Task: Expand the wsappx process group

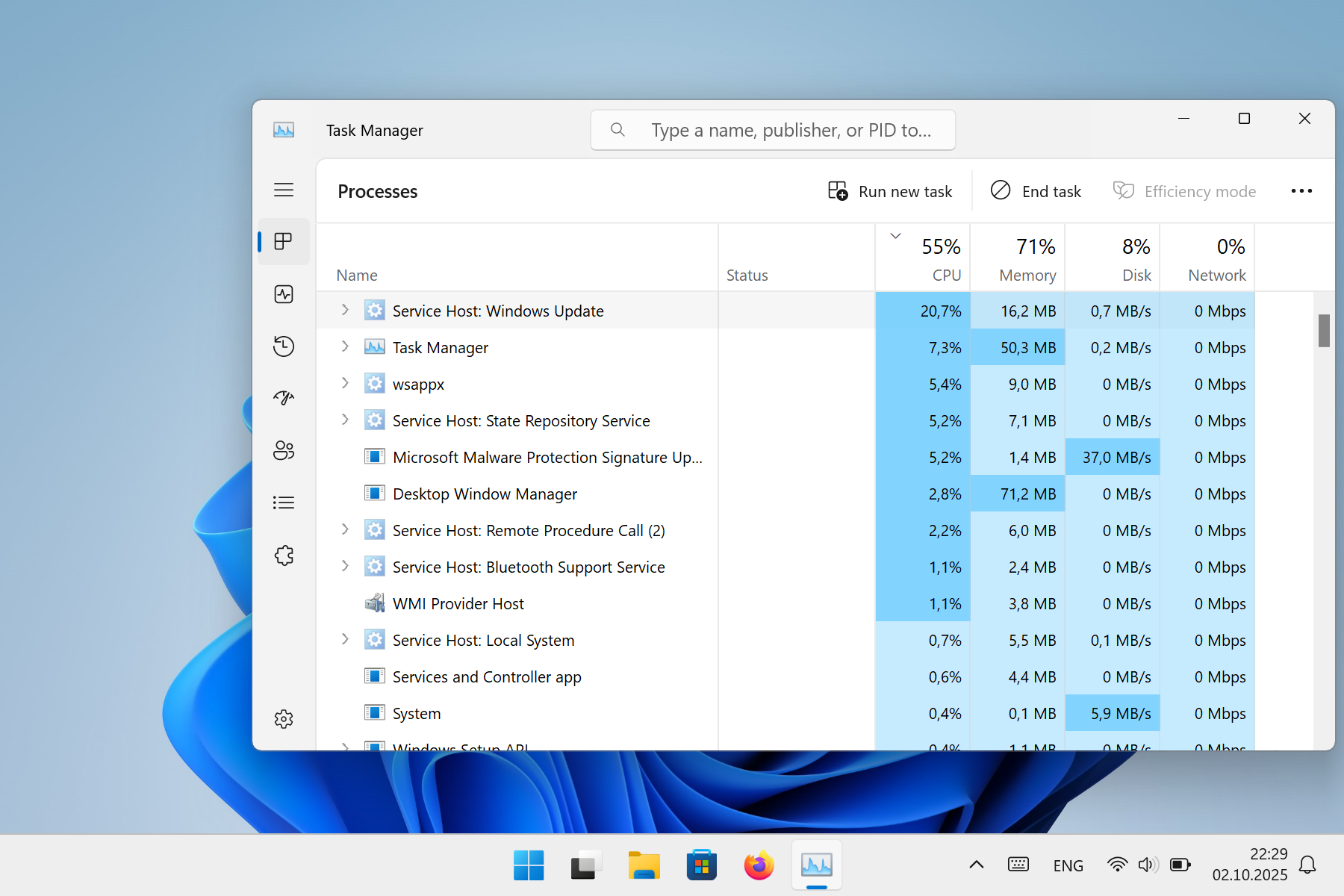Action: pyautogui.click(x=345, y=383)
